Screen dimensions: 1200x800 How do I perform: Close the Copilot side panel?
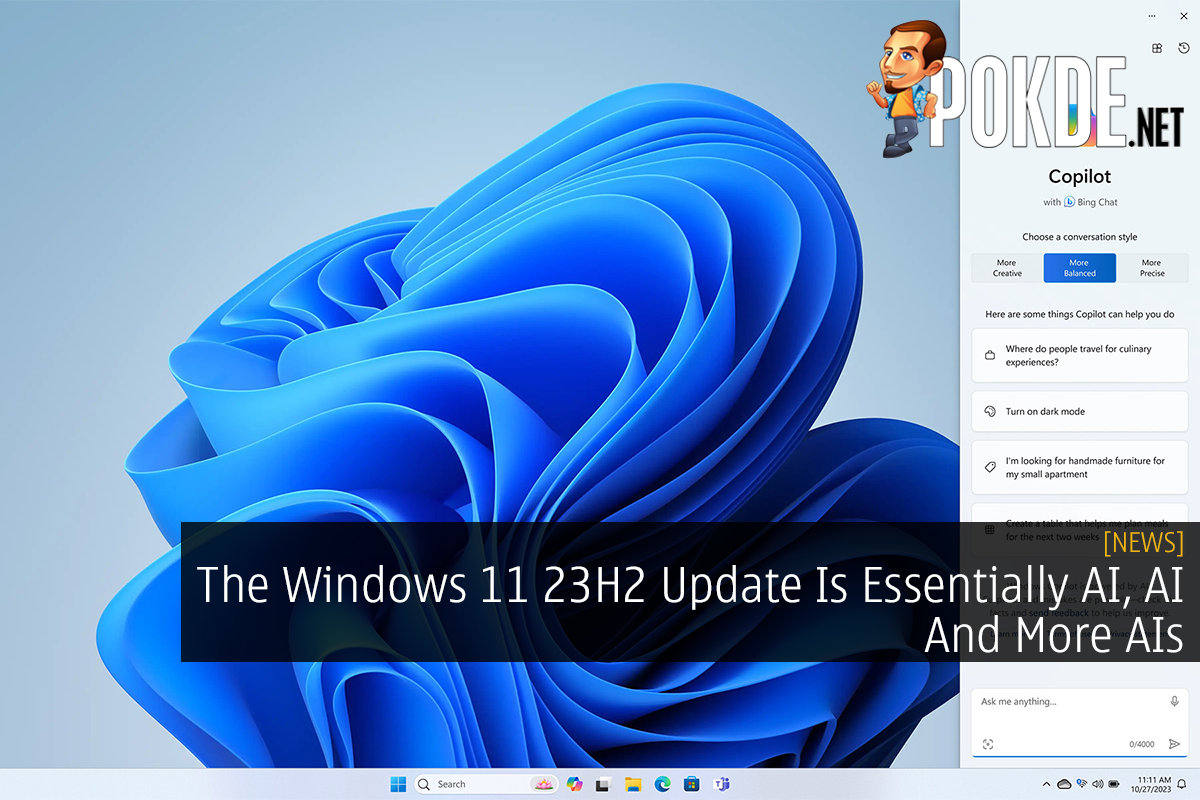tap(1184, 16)
